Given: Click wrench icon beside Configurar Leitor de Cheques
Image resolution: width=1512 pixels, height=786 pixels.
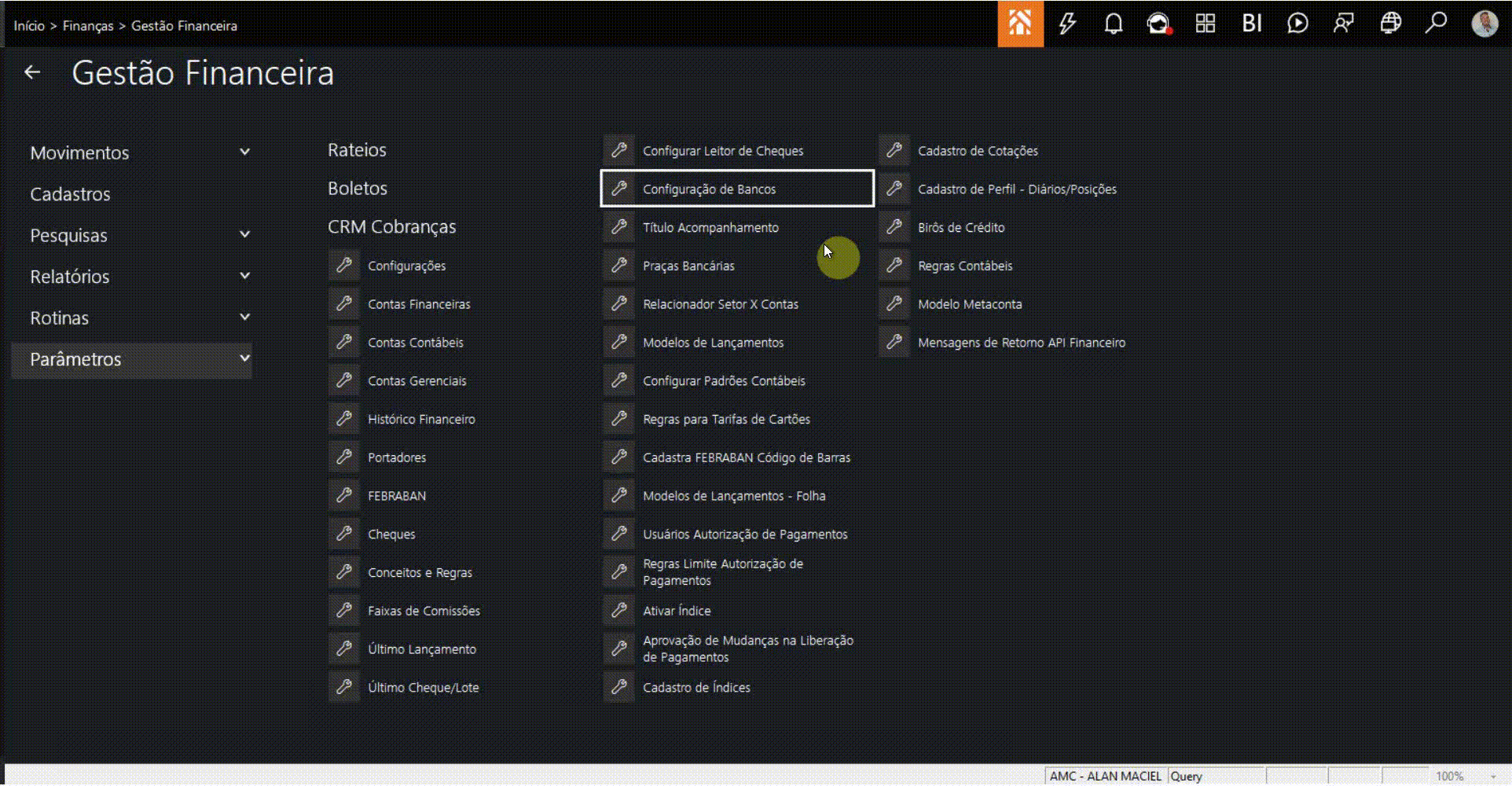Looking at the screenshot, I should pos(619,150).
